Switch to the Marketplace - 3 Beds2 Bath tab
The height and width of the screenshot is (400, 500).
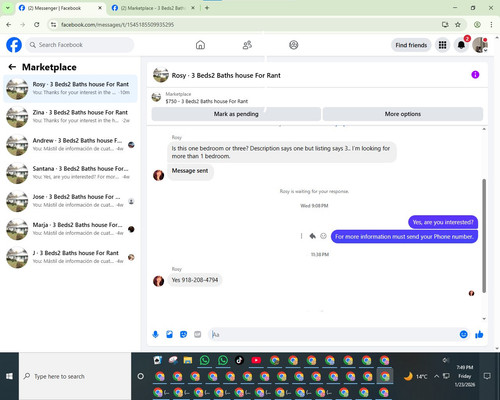click(x=153, y=8)
